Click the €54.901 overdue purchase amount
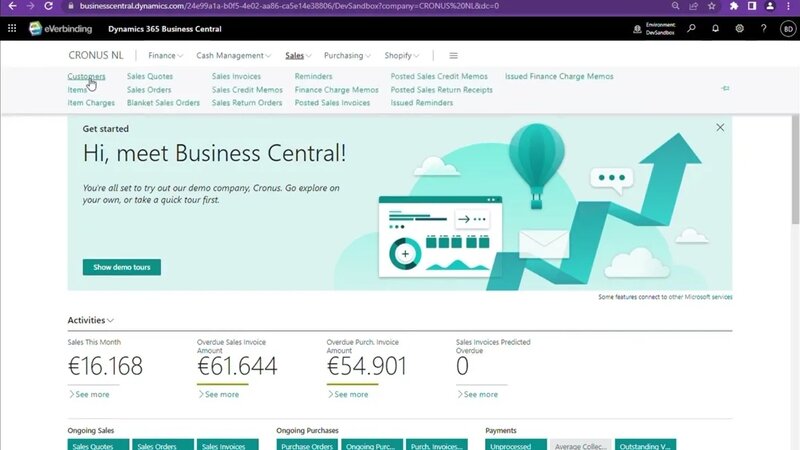This screenshot has height=450, width=800. coord(366,366)
